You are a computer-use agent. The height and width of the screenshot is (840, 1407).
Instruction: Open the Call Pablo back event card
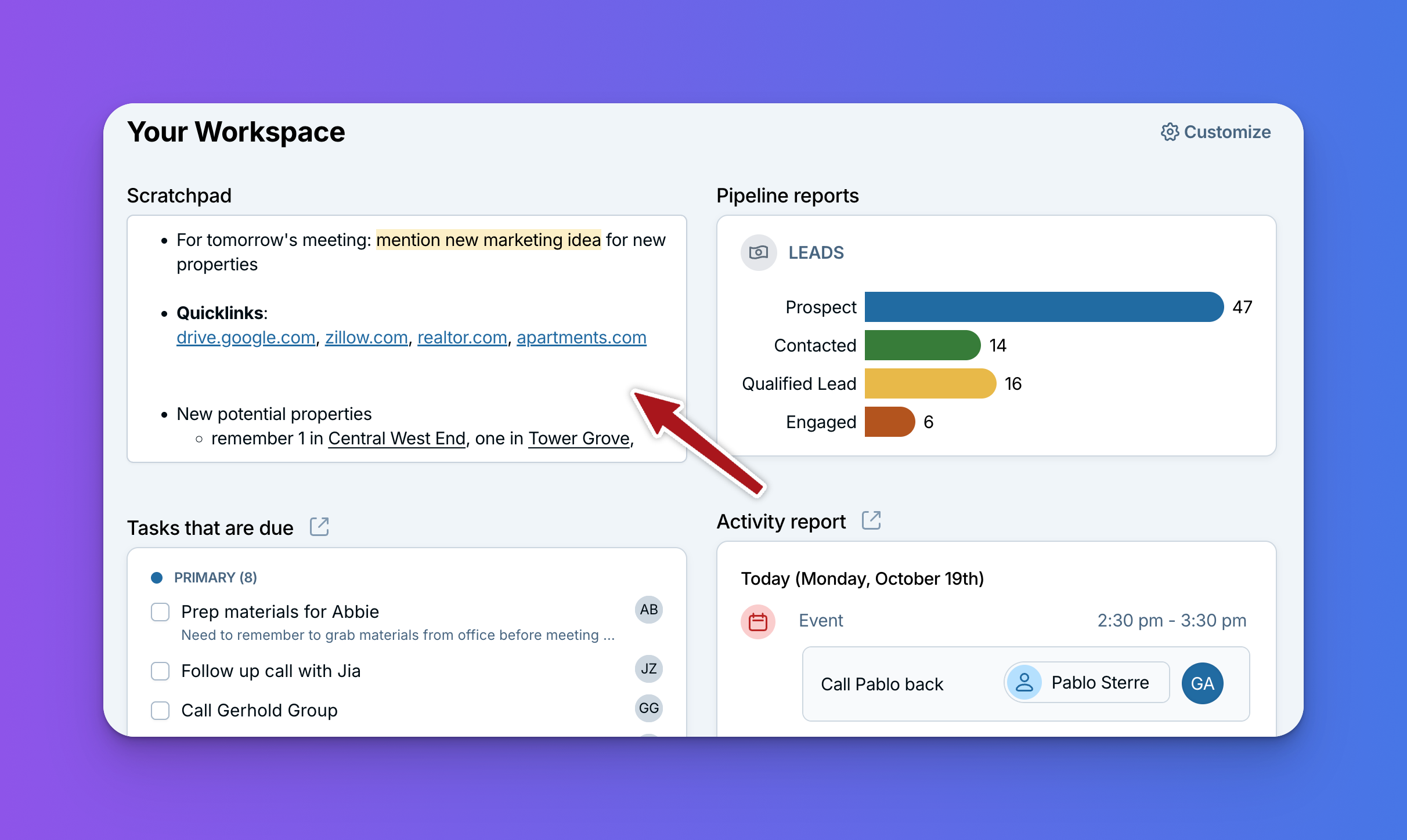pyautogui.click(x=1026, y=684)
